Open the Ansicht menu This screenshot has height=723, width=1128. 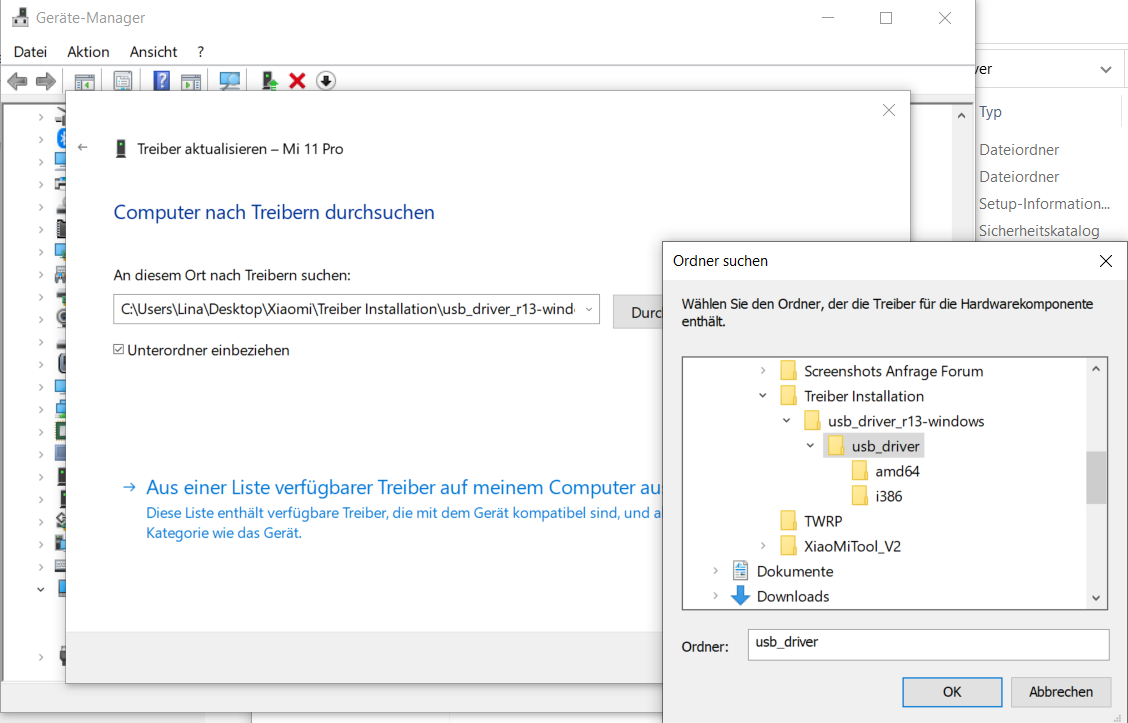[x=153, y=51]
